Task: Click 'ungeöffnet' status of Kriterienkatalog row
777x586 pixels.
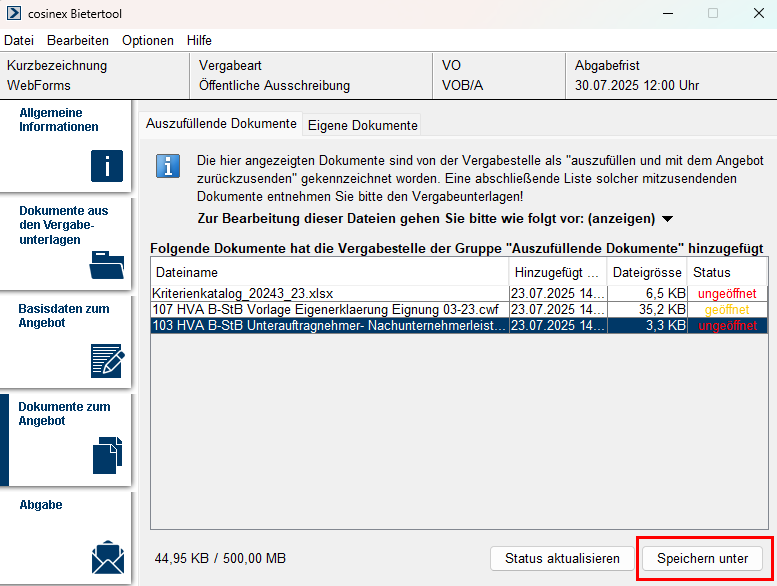Action: click(727, 293)
